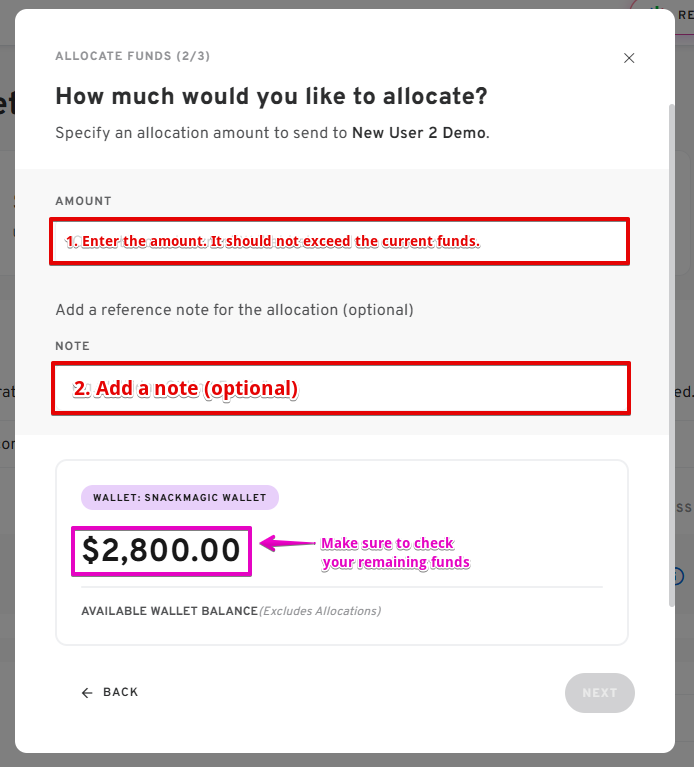Click the AMOUNT field label

tap(83, 201)
